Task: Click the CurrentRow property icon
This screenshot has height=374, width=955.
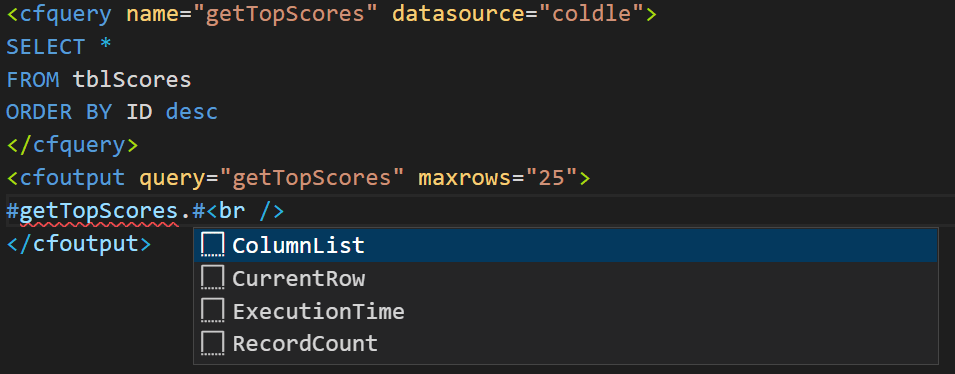Action: [213, 278]
